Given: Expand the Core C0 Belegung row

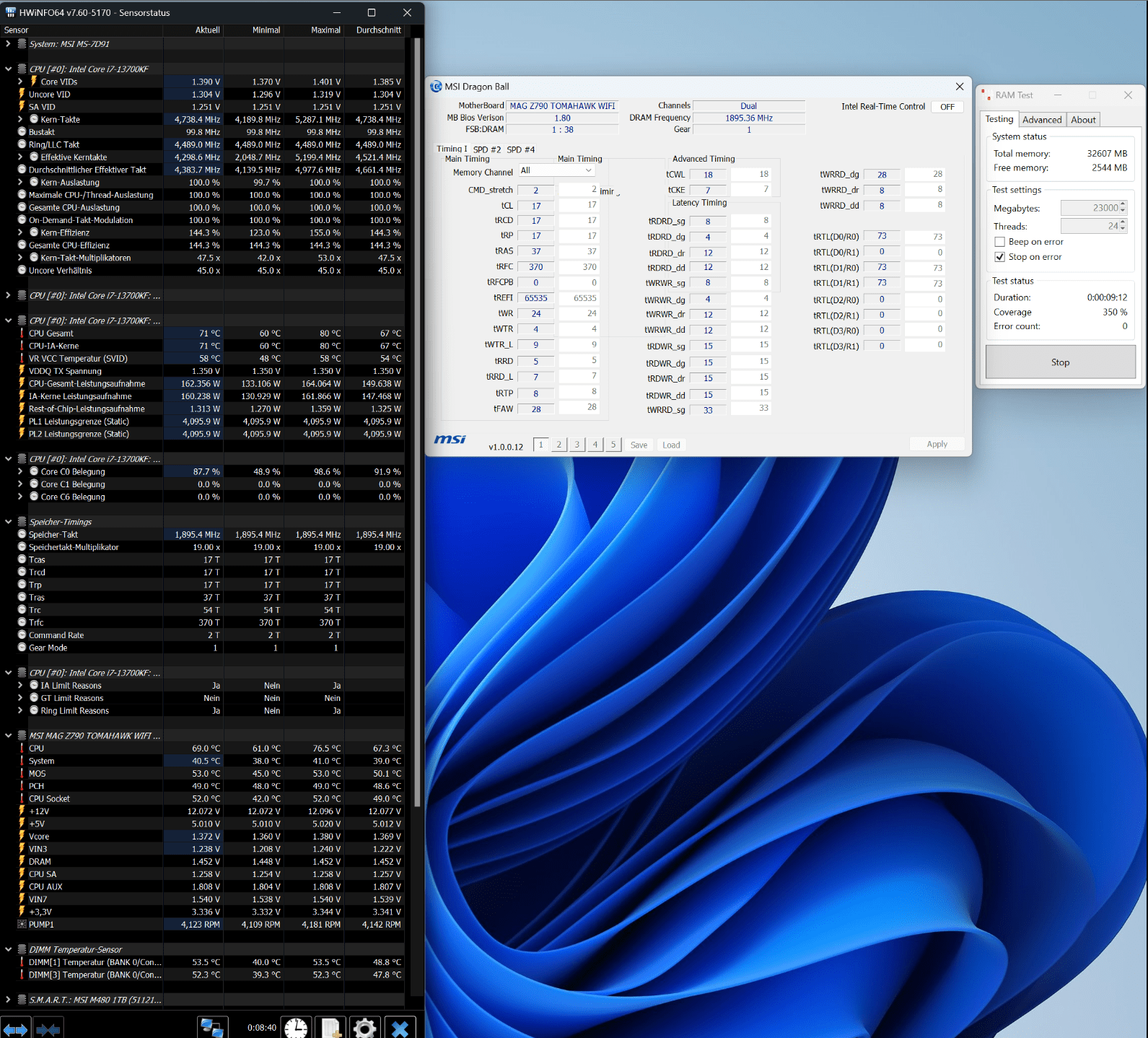Looking at the screenshot, I should coord(20,471).
